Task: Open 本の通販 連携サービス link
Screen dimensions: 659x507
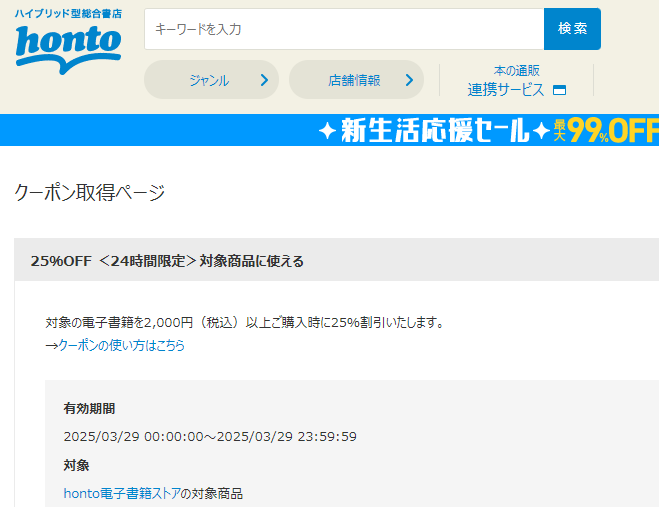Action: 517,80
